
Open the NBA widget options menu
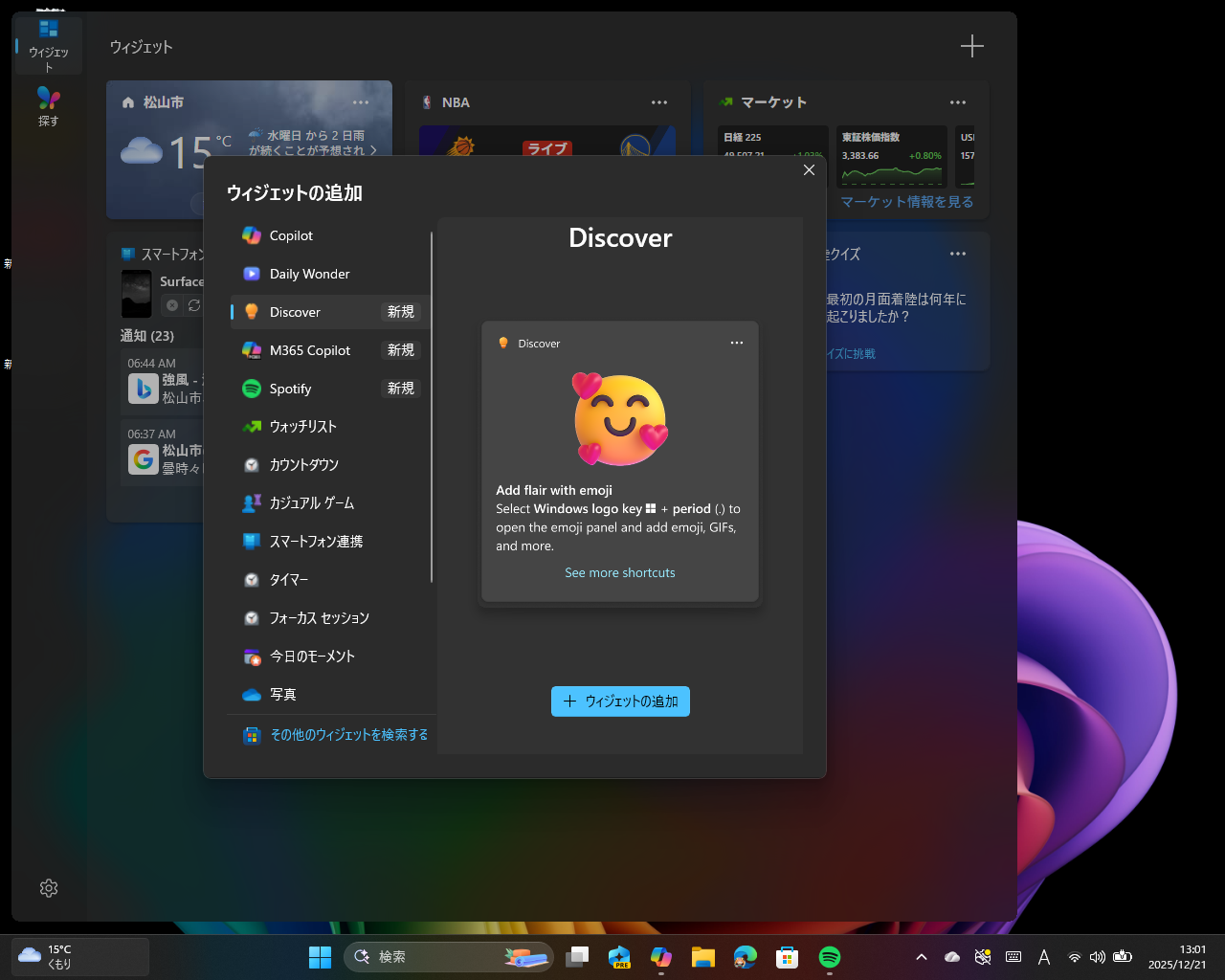point(659,101)
